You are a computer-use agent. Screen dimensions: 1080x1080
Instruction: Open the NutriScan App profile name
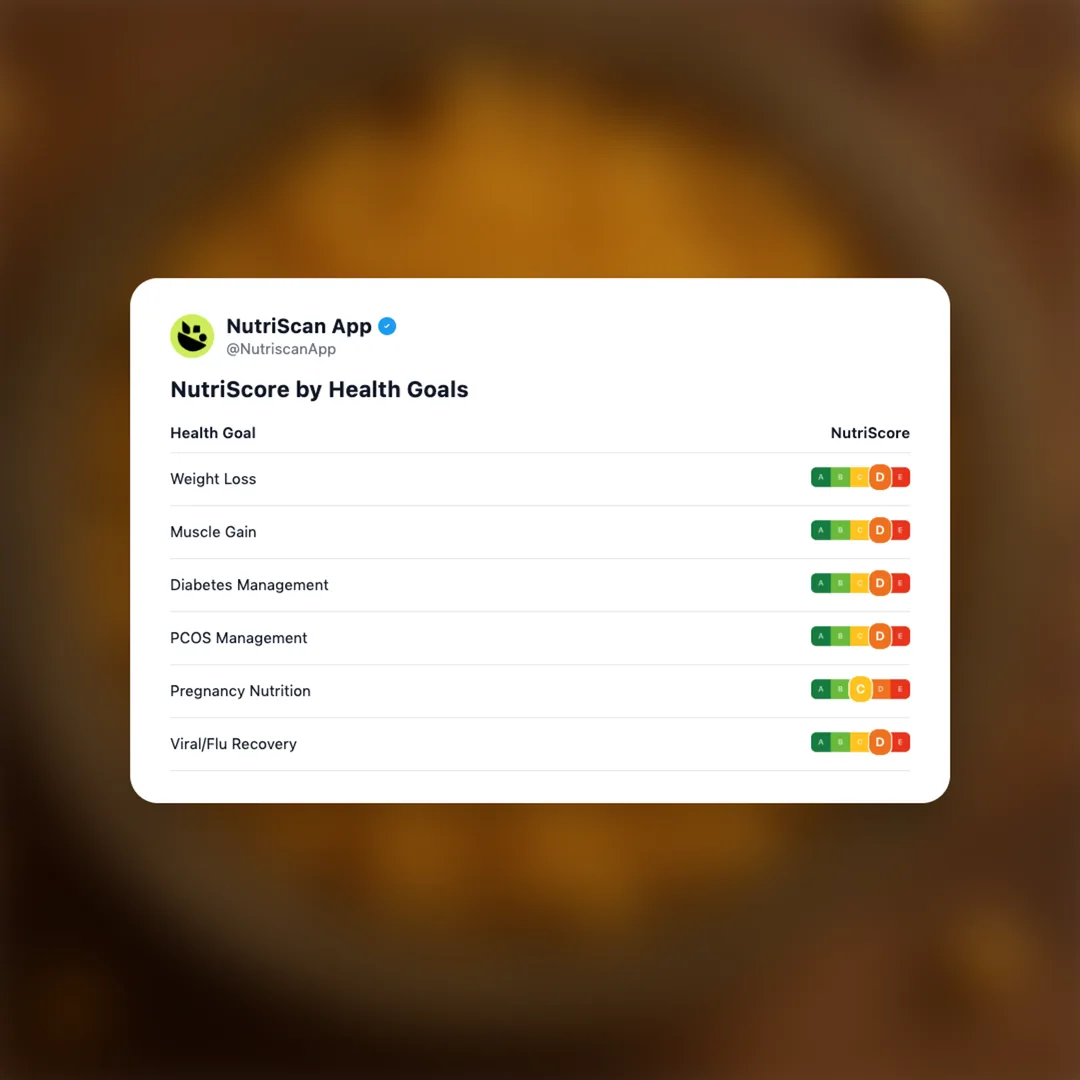299,326
